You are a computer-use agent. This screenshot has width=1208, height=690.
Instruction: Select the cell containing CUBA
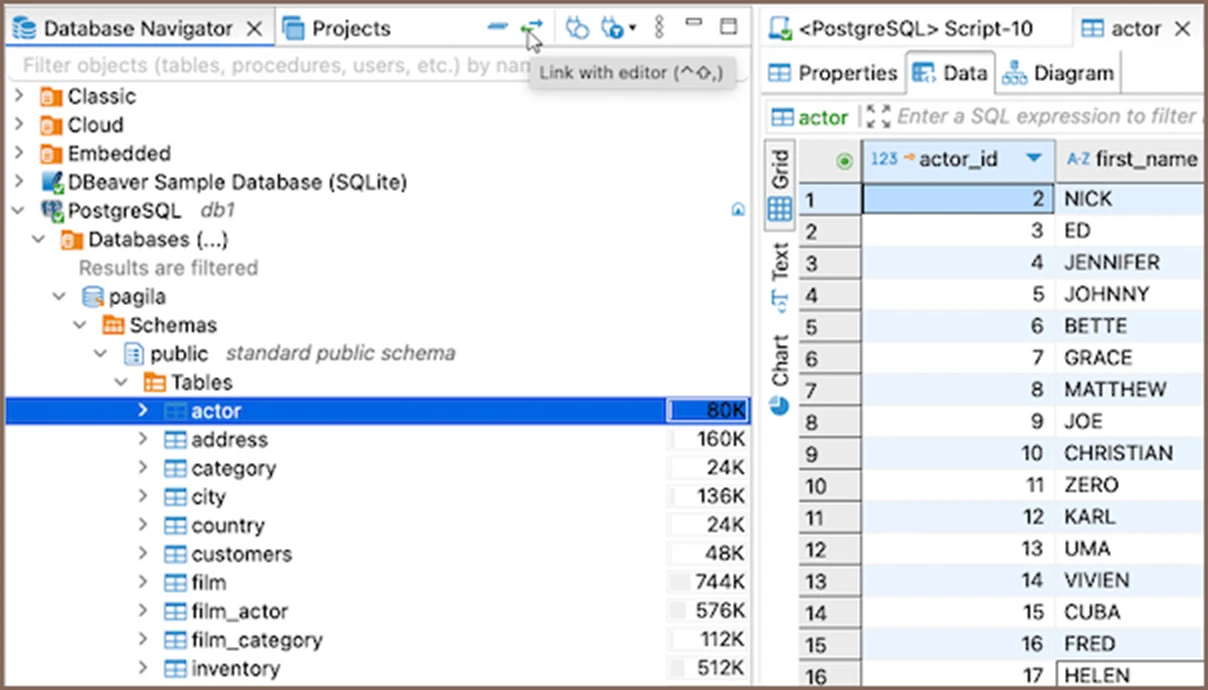coord(1131,612)
